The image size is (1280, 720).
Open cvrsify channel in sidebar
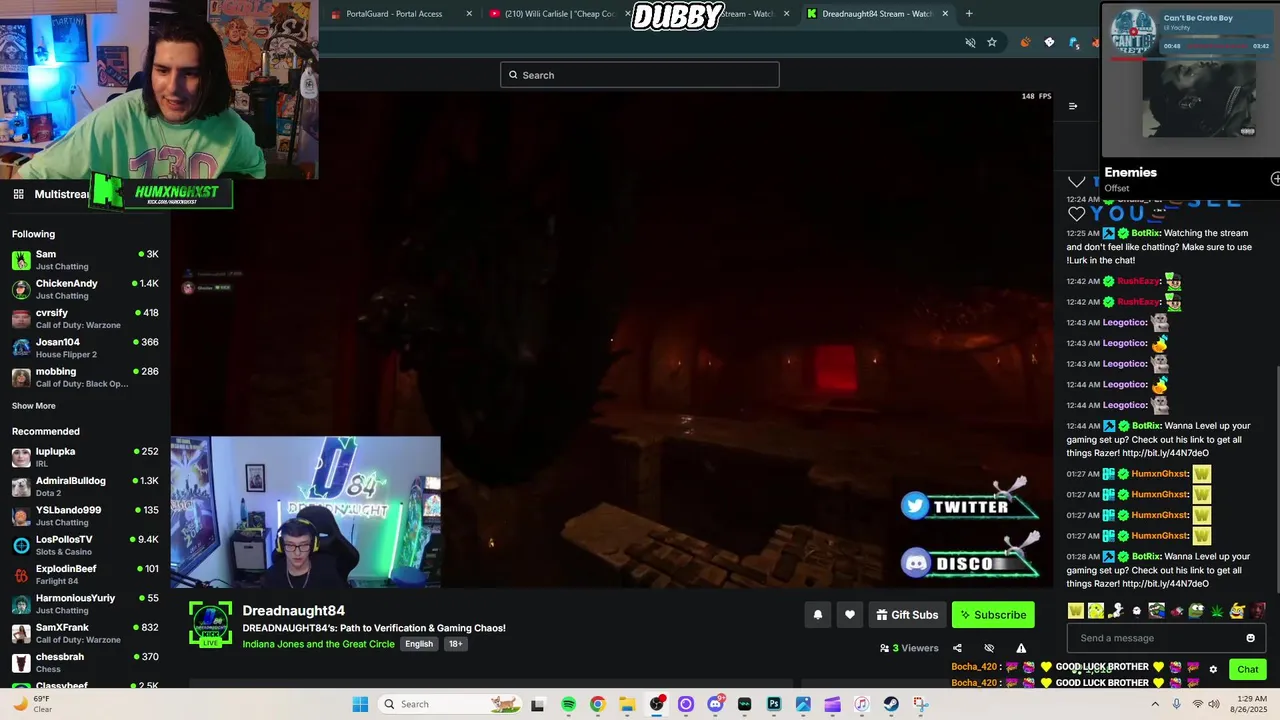click(85, 318)
